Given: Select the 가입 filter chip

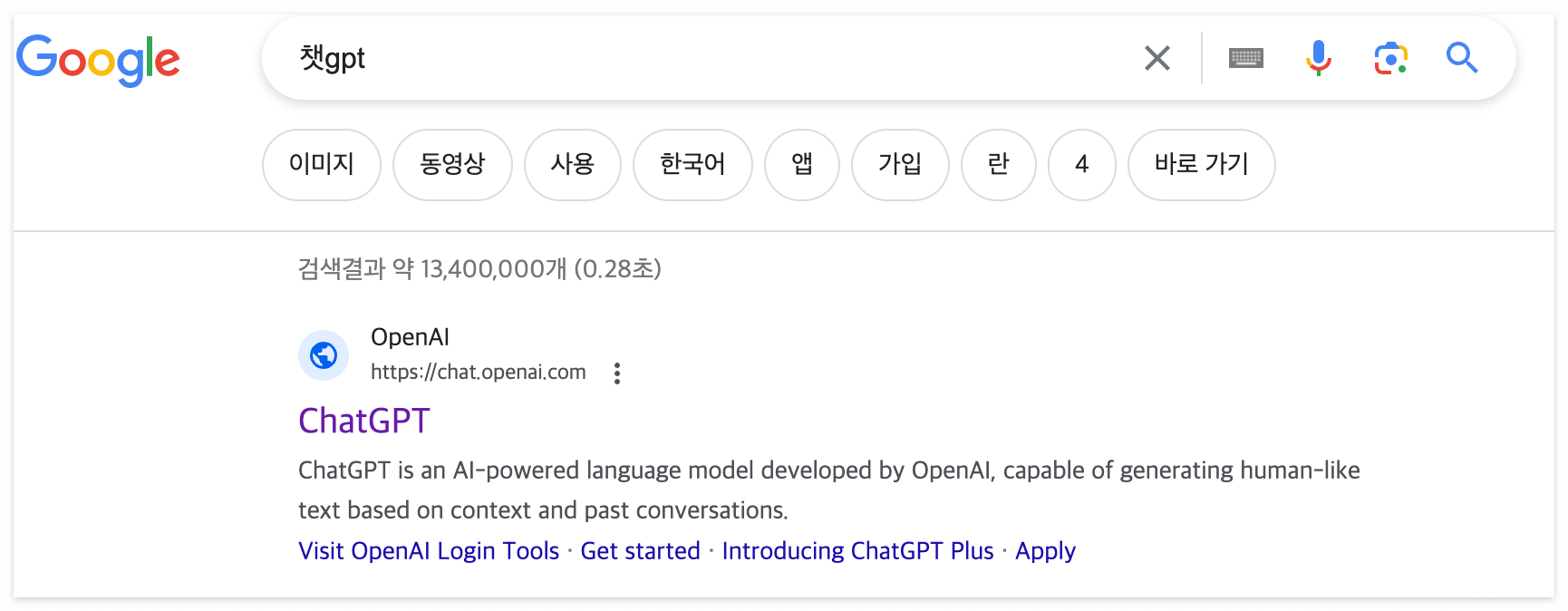Looking at the screenshot, I should pyautogui.click(x=900, y=164).
